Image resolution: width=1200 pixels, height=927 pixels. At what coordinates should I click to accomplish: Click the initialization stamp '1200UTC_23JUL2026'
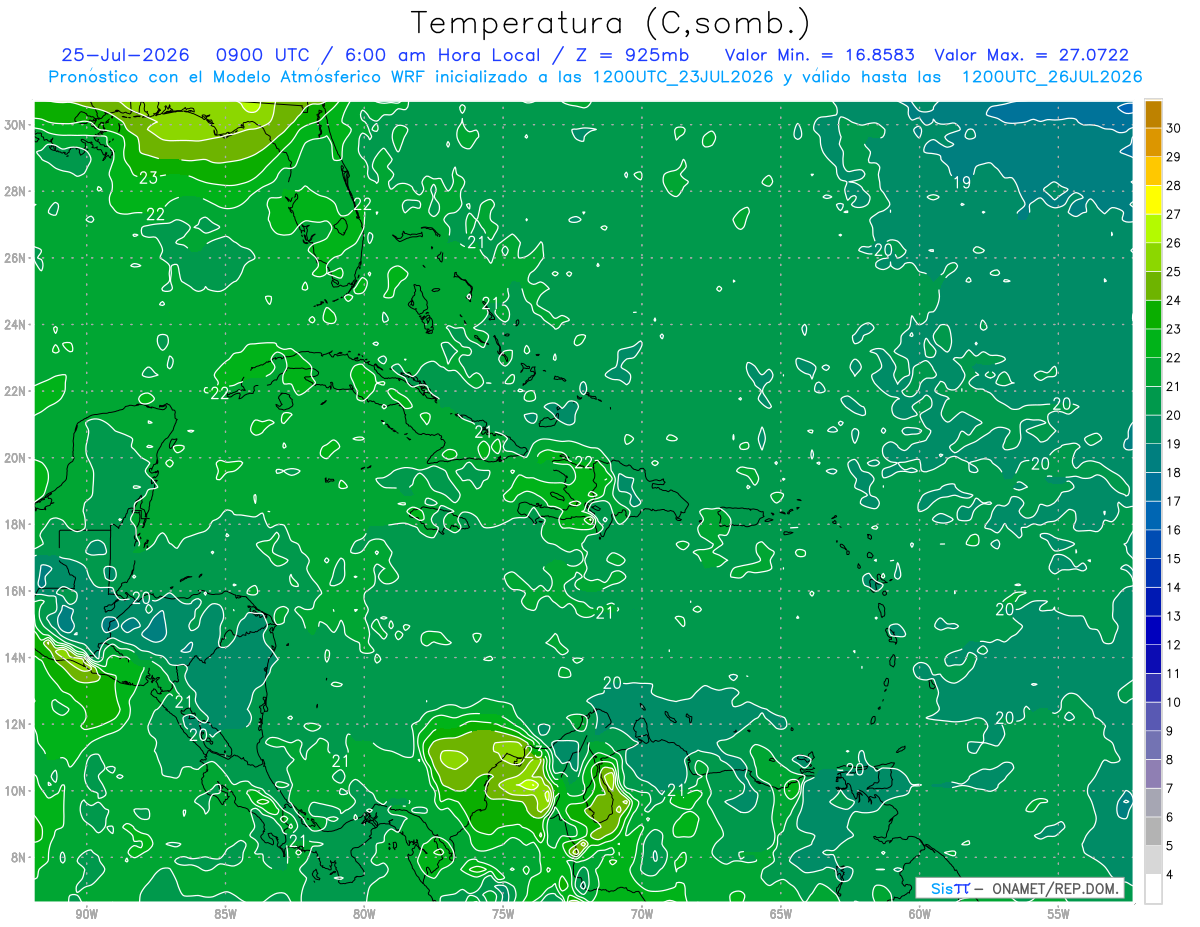683,77
